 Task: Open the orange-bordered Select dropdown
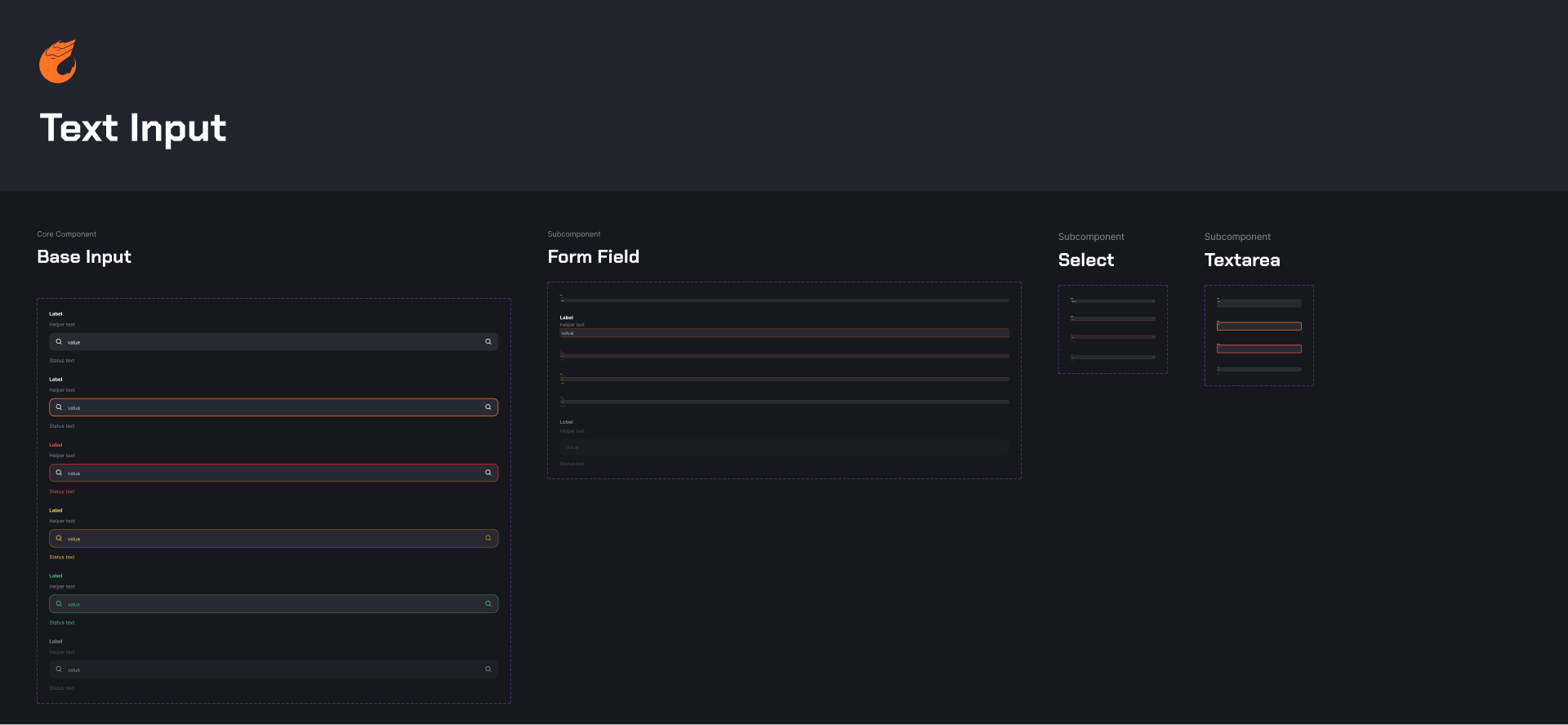click(1113, 318)
